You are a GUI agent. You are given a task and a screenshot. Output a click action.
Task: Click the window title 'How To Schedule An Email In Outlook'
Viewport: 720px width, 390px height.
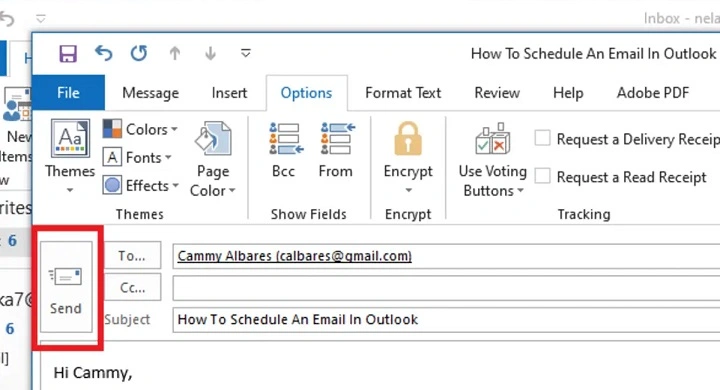pyautogui.click(x=593, y=54)
